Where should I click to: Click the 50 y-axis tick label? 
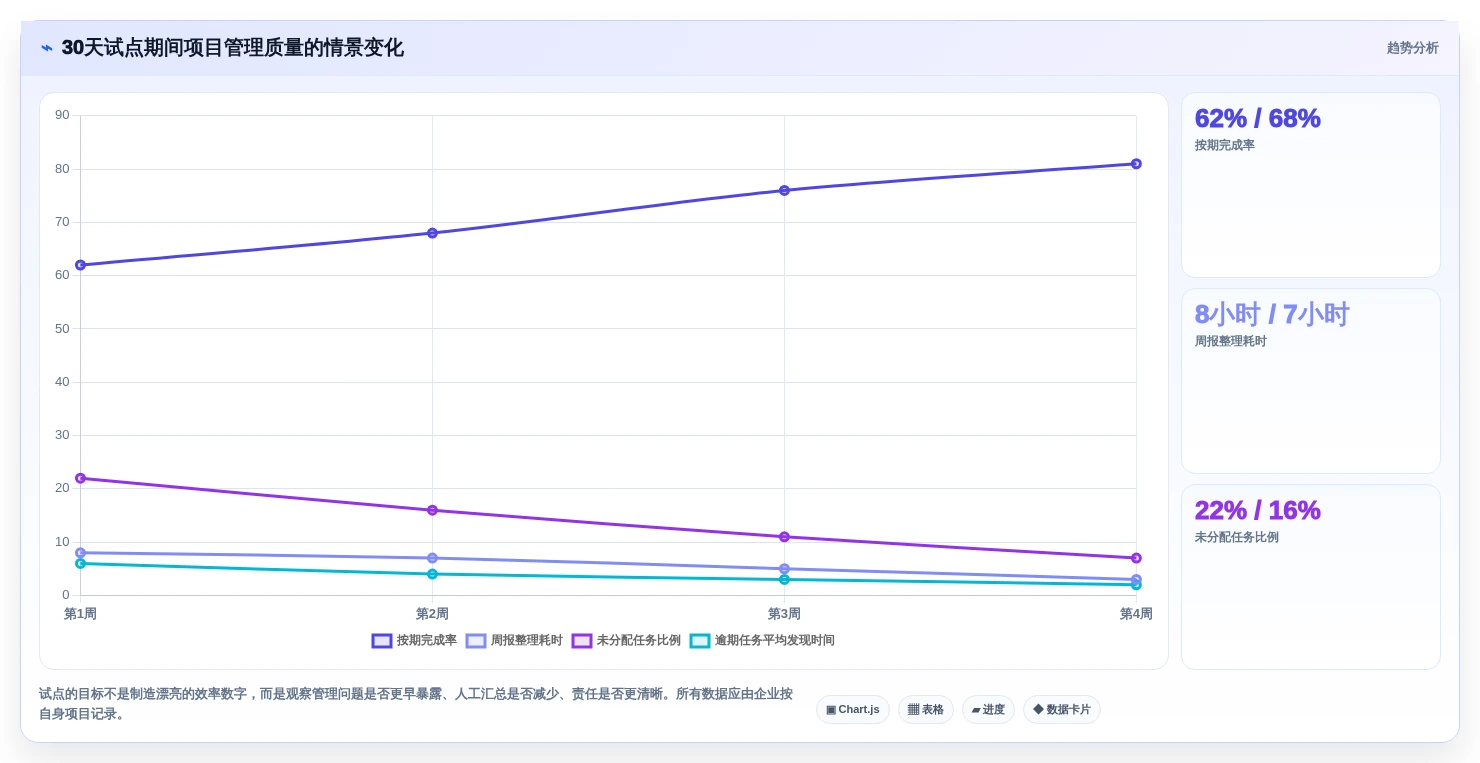pyautogui.click(x=62, y=328)
